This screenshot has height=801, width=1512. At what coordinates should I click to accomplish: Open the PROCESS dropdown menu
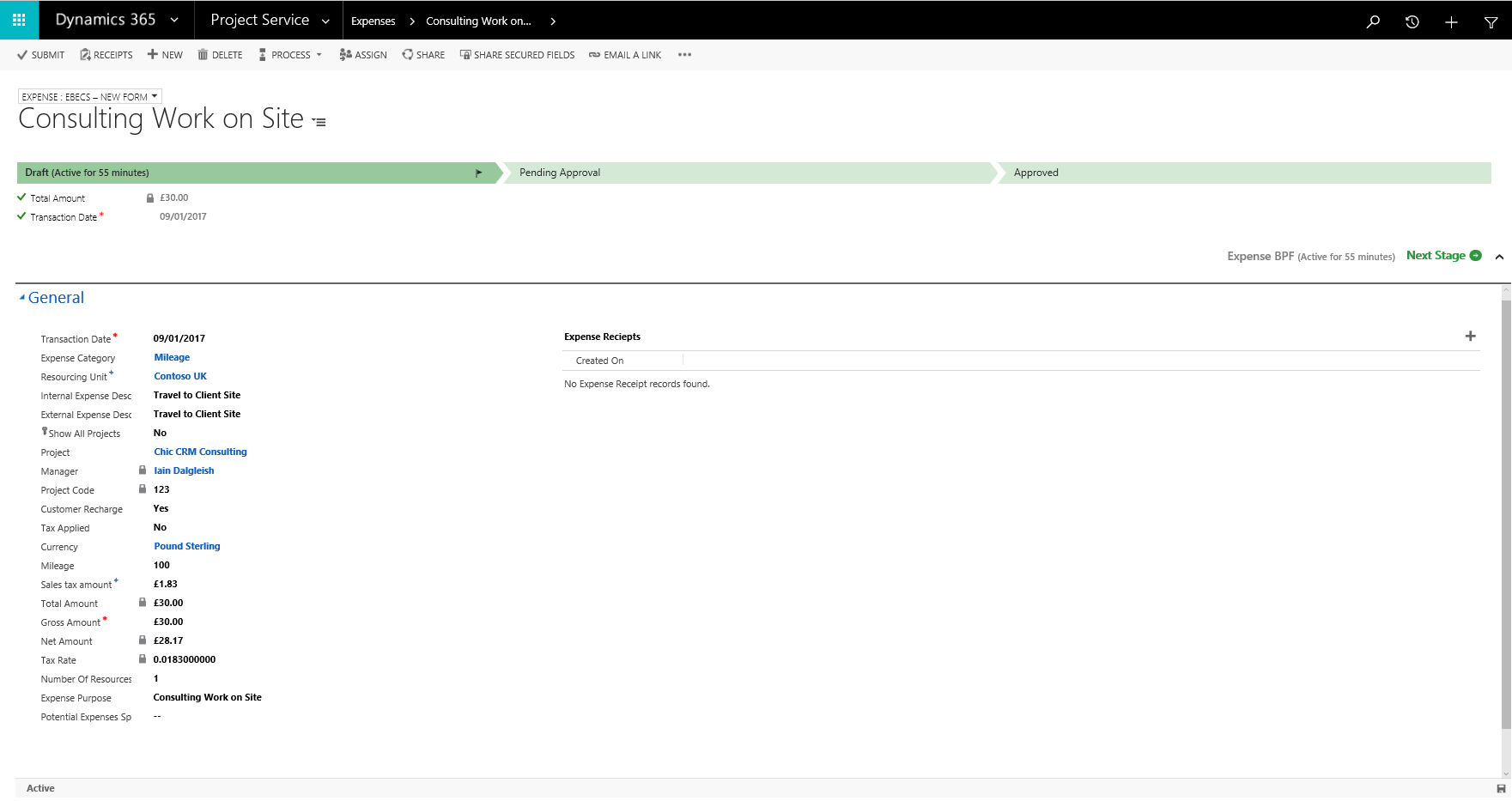(290, 55)
